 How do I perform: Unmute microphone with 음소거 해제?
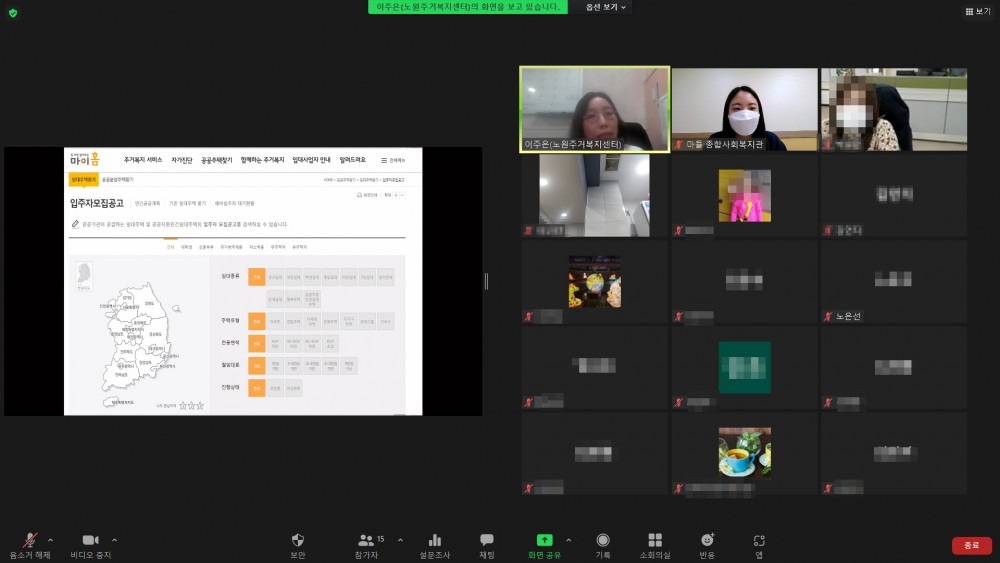30,541
